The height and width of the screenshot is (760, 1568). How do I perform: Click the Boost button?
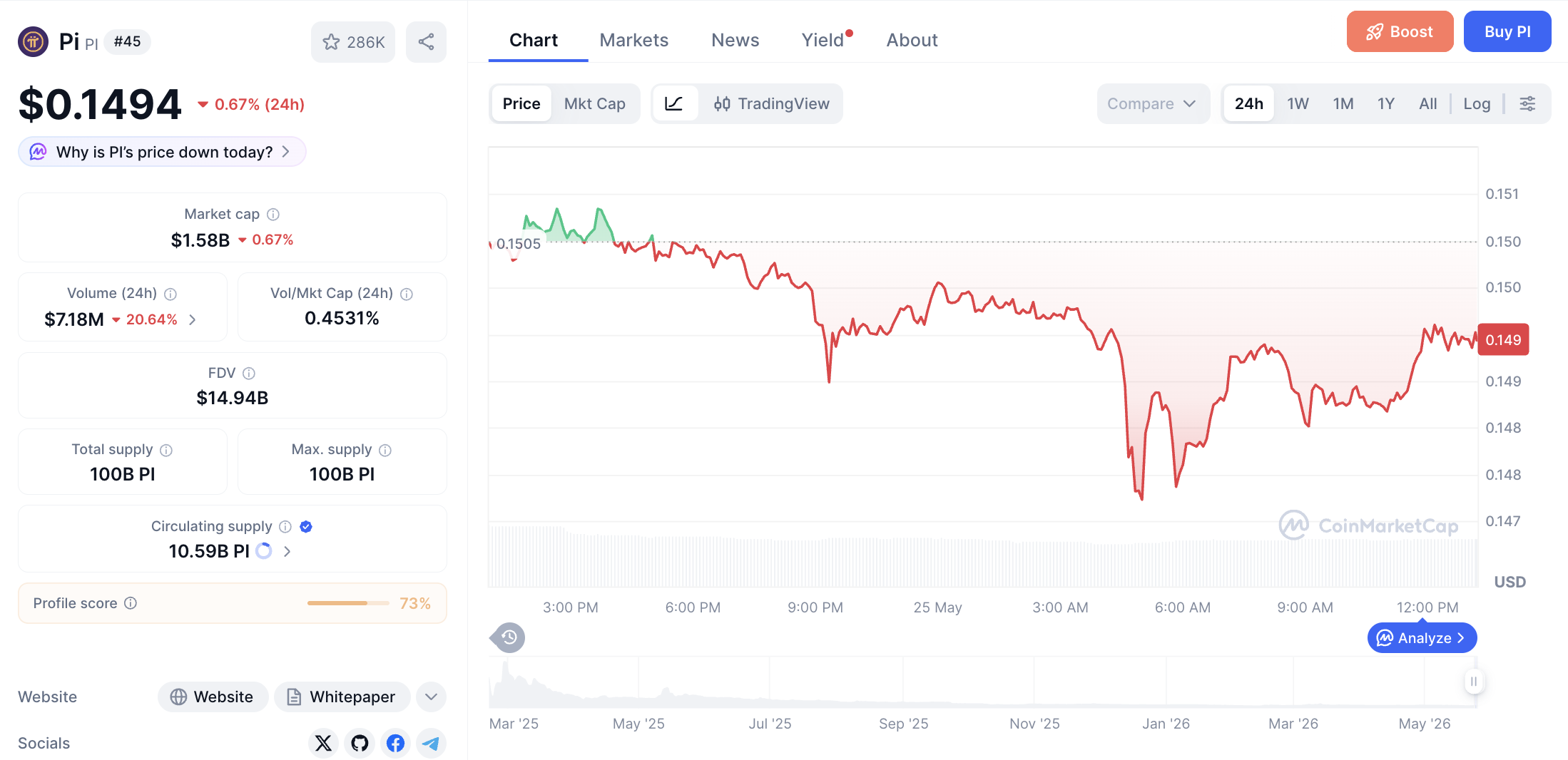[x=1400, y=31]
